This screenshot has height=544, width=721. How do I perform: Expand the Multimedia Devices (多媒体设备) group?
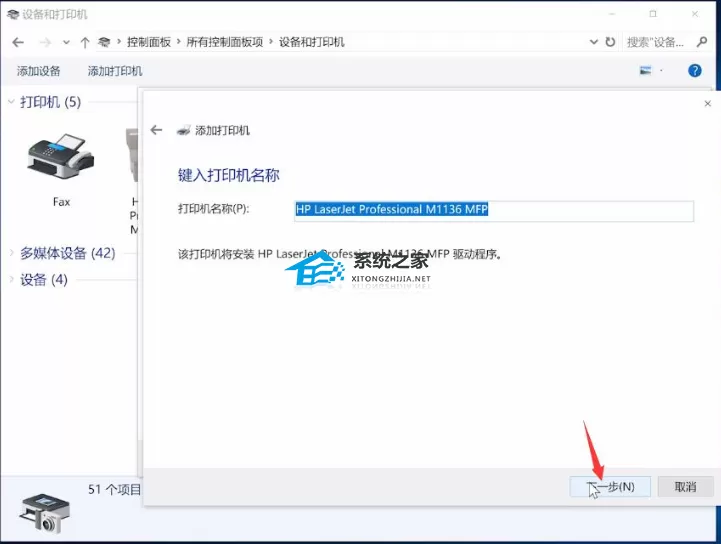tap(11, 252)
